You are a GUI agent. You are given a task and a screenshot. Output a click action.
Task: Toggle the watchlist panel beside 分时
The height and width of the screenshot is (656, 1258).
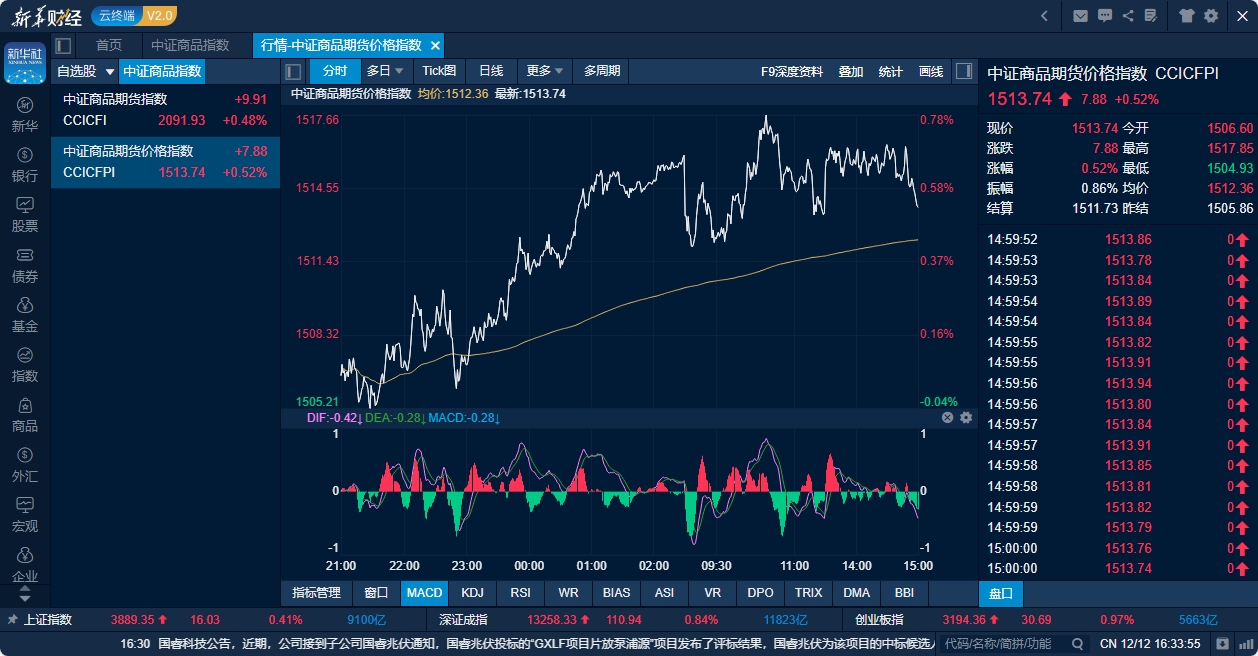coord(293,71)
